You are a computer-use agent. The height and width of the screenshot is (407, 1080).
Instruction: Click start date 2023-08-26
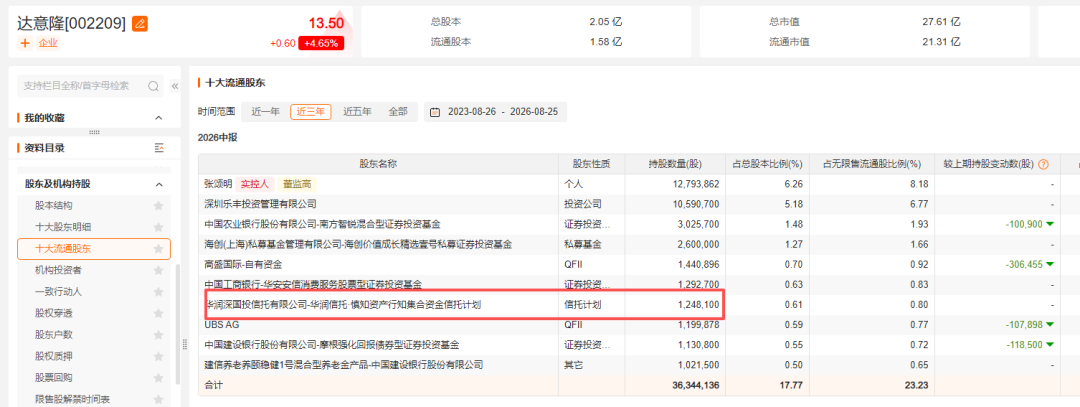coord(472,112)
